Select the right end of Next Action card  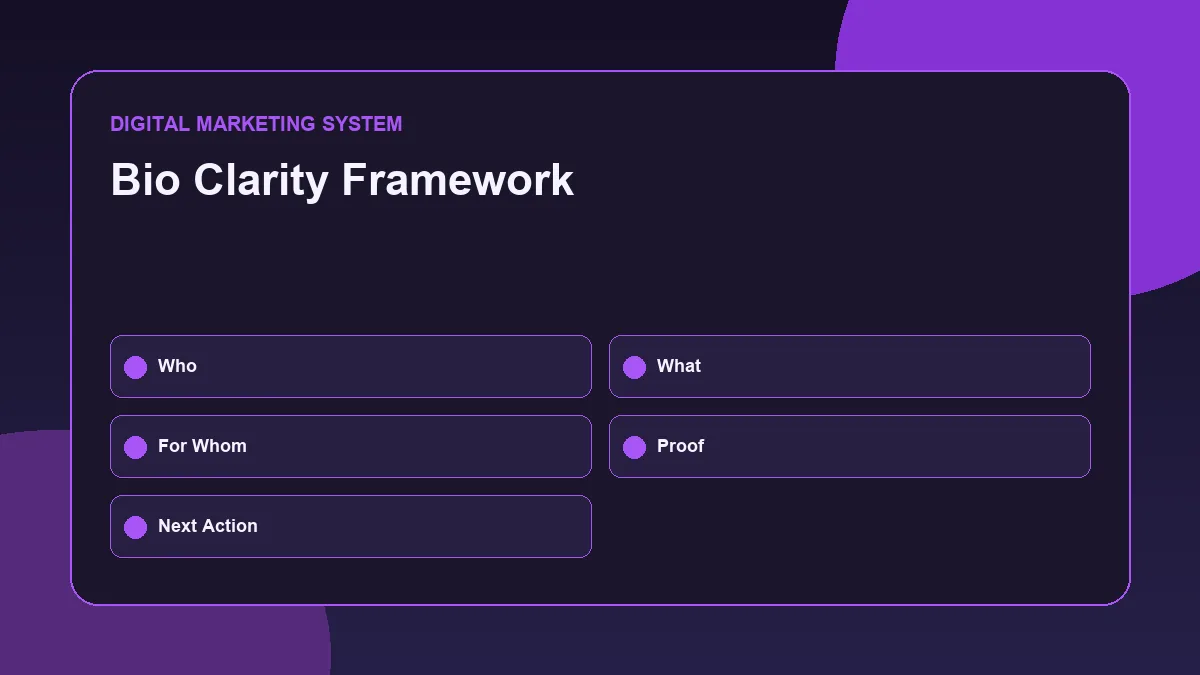pyautogui.click(x=560, y=526)
